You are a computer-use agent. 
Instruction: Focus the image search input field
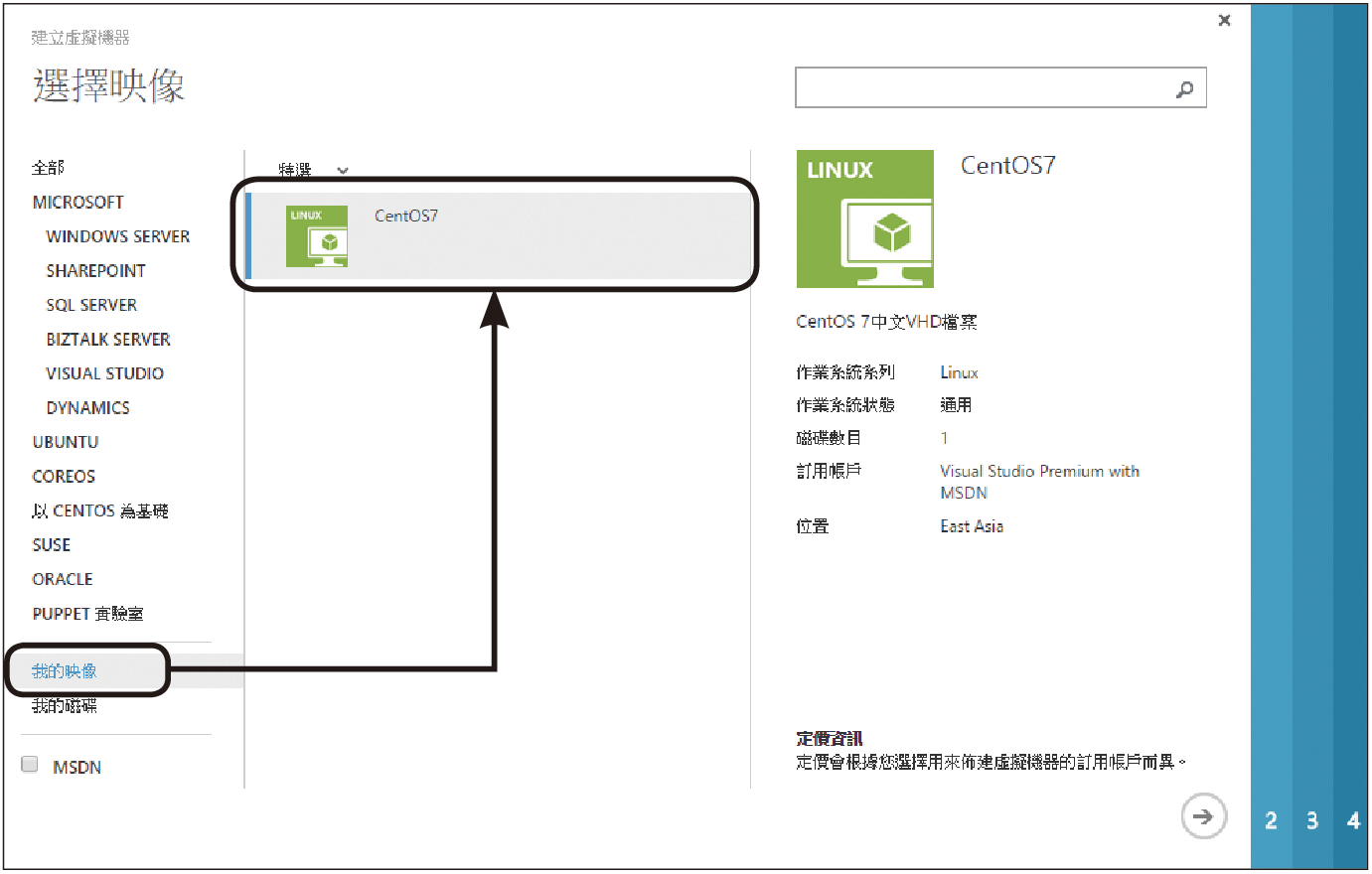[x=1000, y=87]
